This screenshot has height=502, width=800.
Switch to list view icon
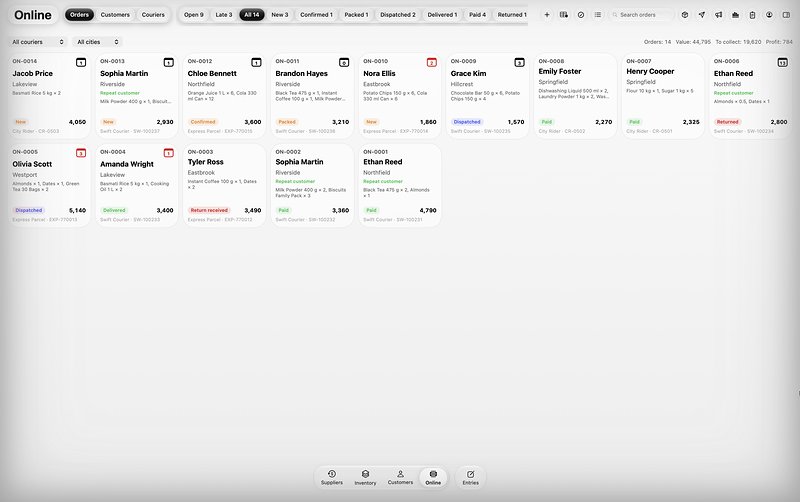pyautogui.click(x=597, y=15)
